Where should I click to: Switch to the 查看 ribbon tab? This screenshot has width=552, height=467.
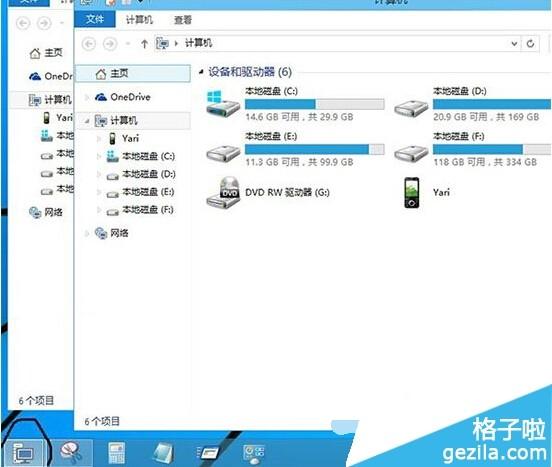[x=183, y=20]
